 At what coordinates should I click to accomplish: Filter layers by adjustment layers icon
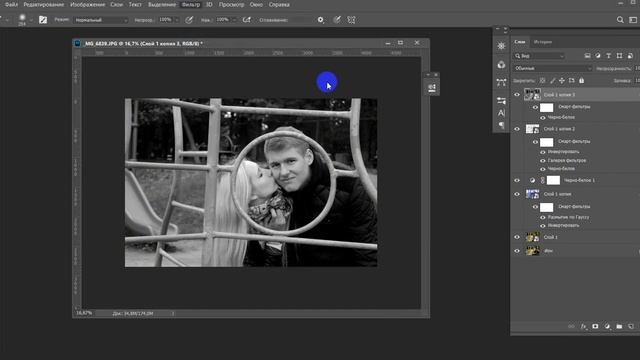(598, 56)
